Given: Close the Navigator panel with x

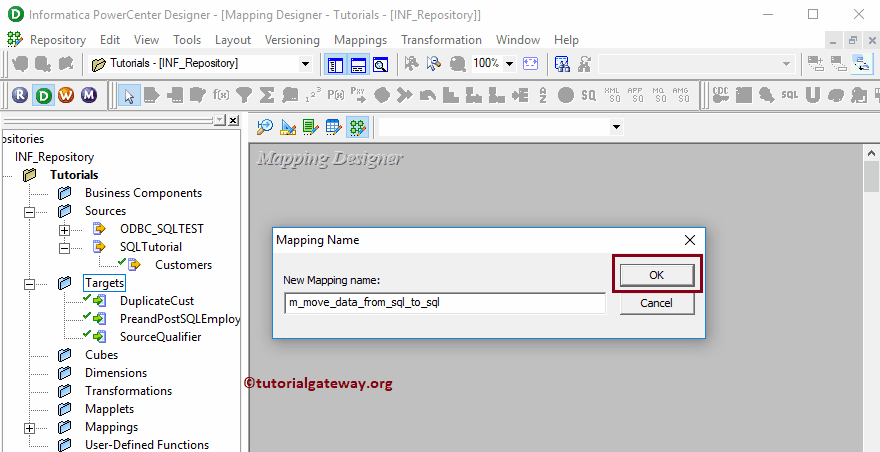Looking at the screenshot, I should pyautogui.click(x=233, y=120).
